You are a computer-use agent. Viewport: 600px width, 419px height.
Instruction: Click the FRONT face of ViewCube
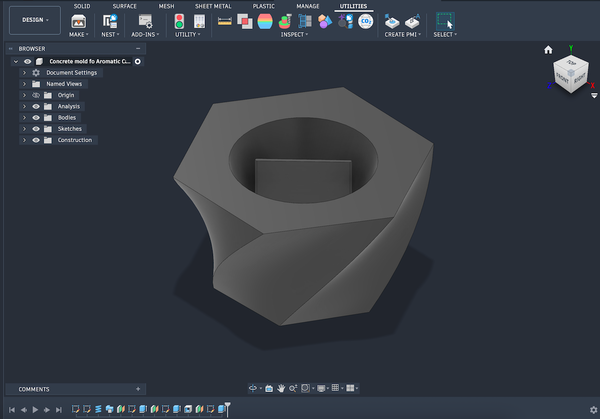pos(562,78)
